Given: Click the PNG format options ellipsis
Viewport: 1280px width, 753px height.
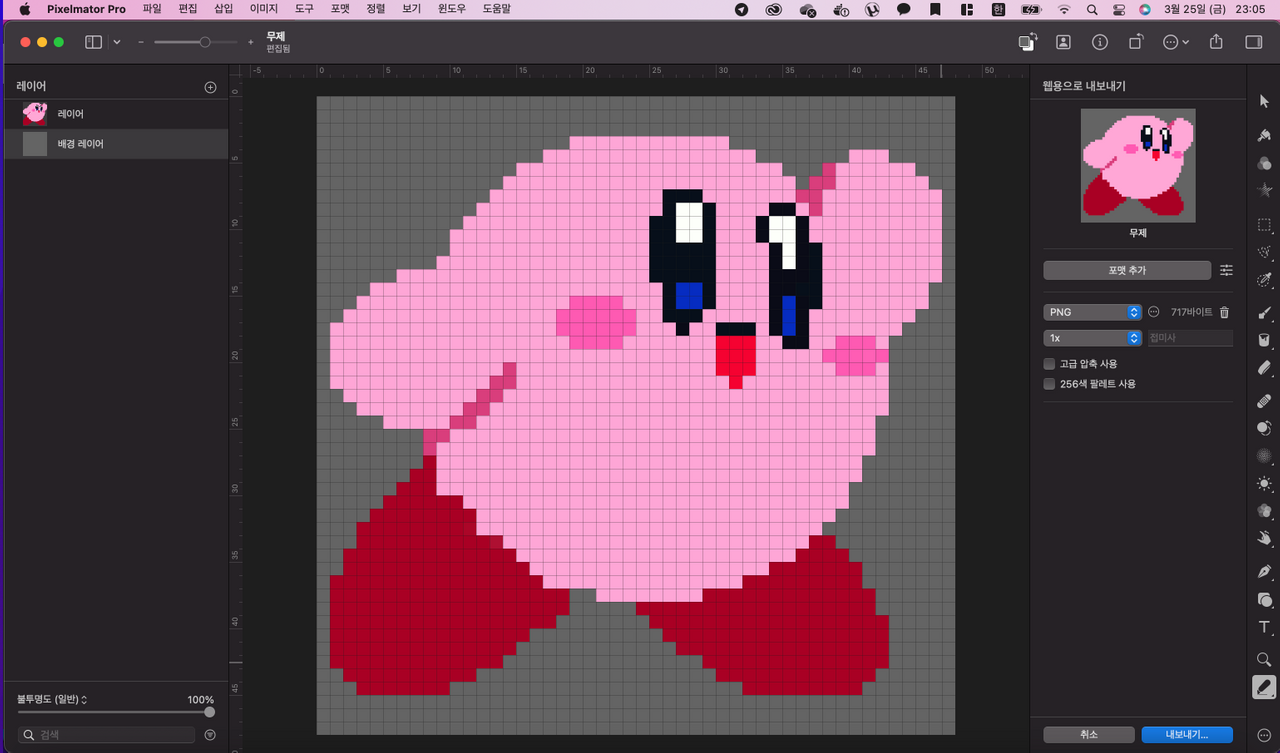Looking at the screenshot, I should pyautogui.click(x=1153, y=312).
